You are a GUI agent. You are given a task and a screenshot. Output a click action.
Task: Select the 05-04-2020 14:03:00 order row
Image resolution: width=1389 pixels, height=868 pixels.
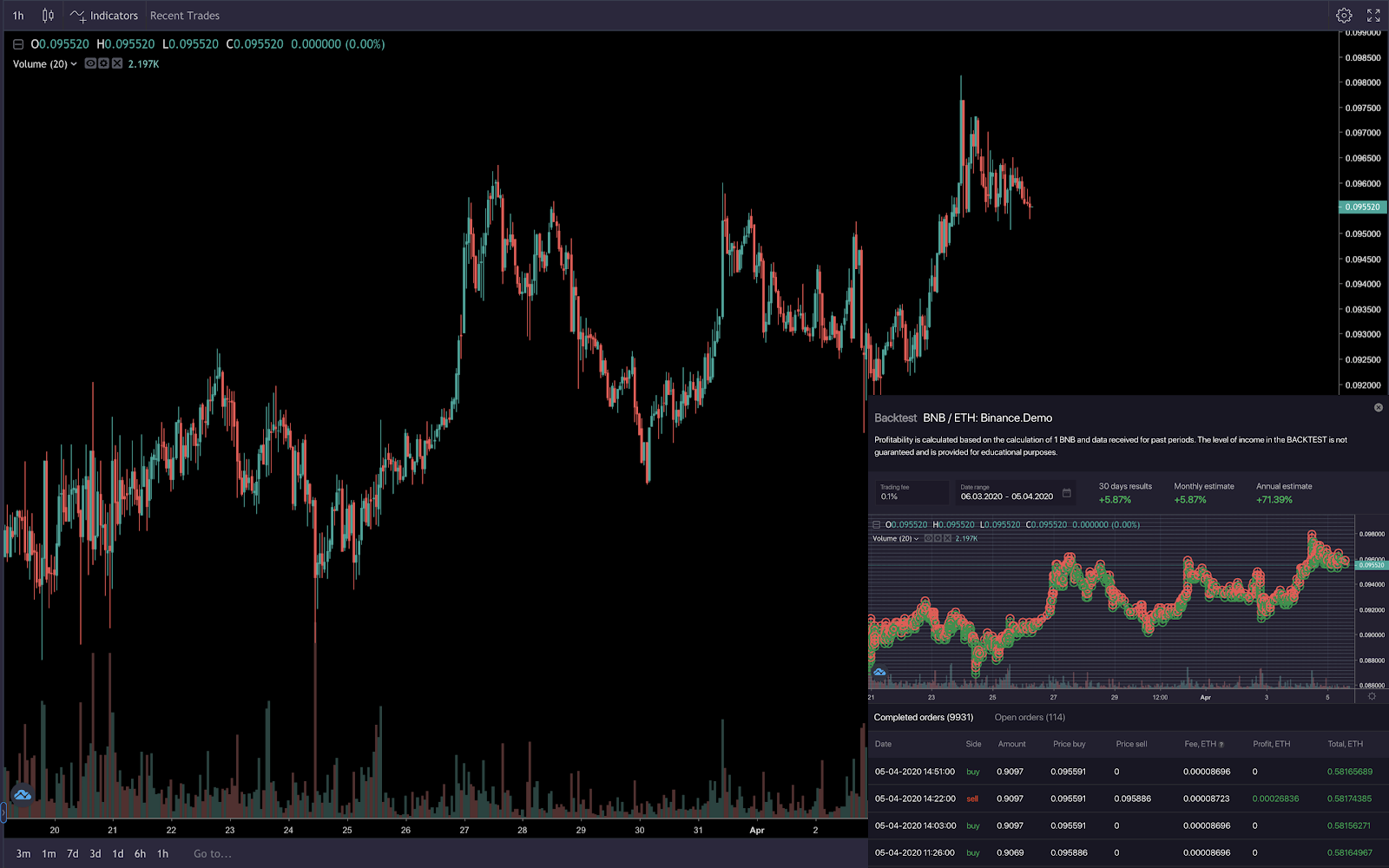coord(1129,825)
